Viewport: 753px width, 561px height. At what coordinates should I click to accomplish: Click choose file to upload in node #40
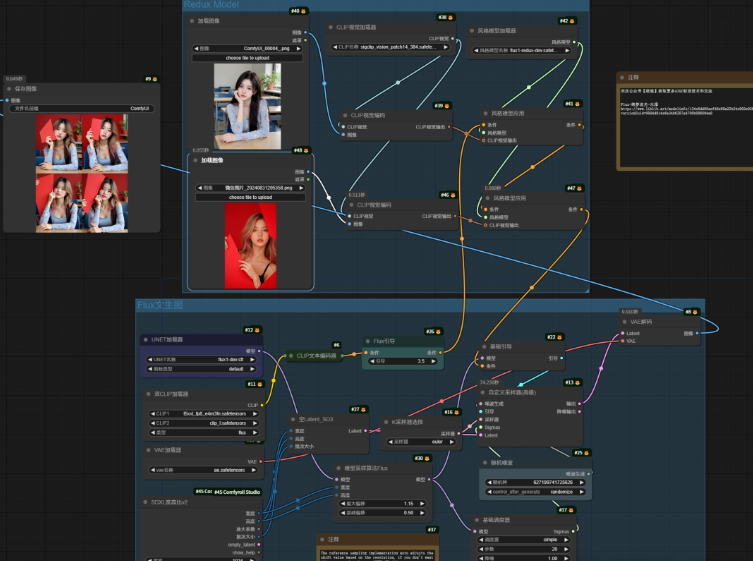coord(247,58)
